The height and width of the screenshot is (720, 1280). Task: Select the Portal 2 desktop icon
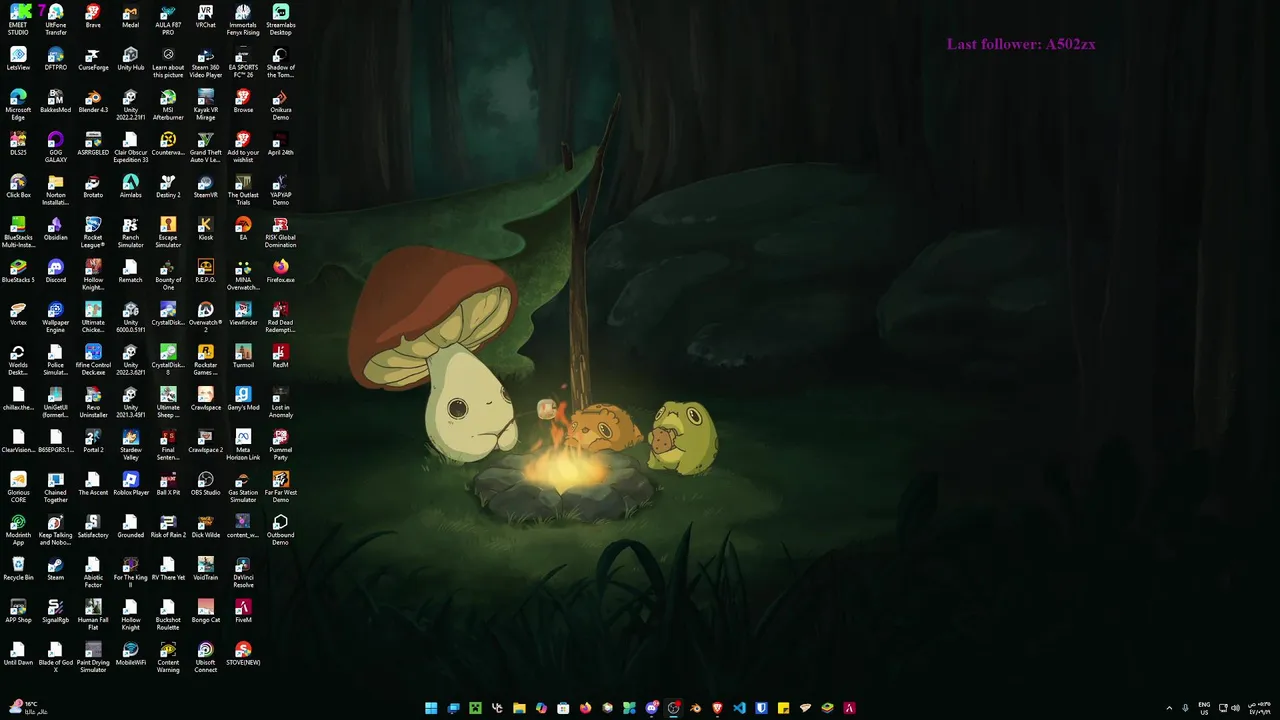coord(93,442)
